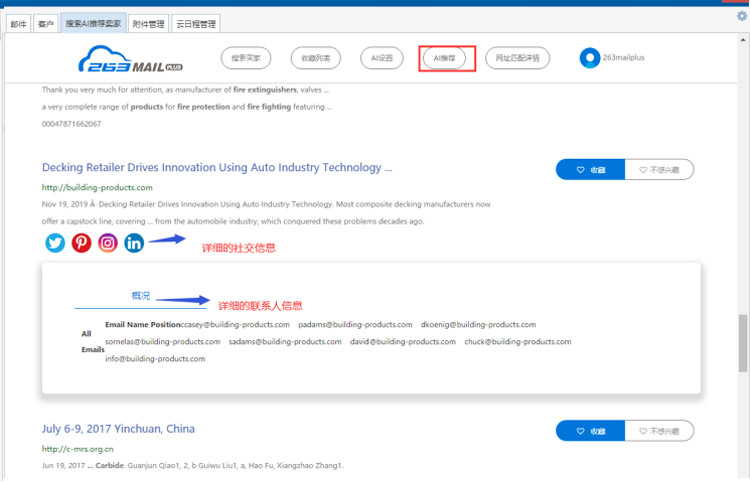Open the Pinterest social profile icon
The width and height of the screenshot is (750, 483).
tap(81, 243)
